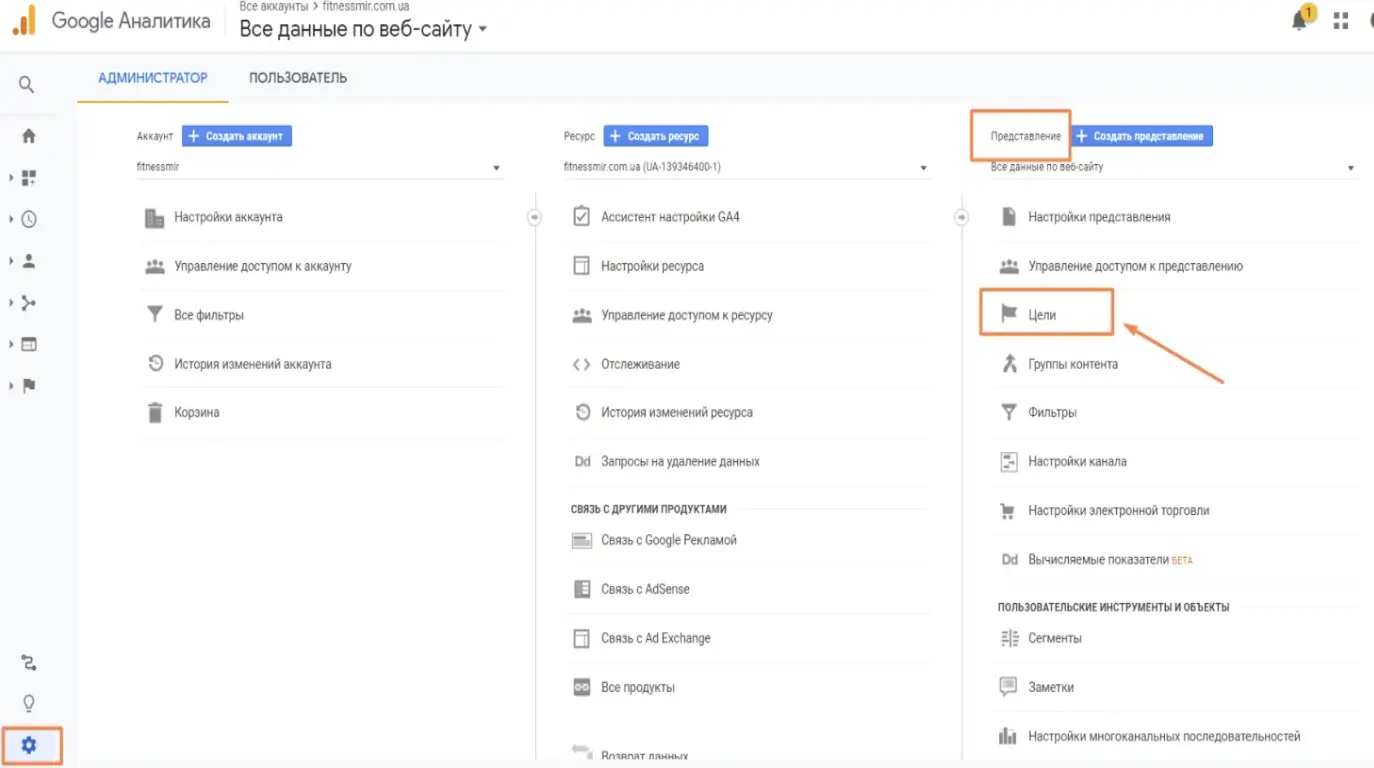The height and width of the screenshot is (768, 1374).
Task: Open Вычисляемые показатели
Action: (1098, 560)
